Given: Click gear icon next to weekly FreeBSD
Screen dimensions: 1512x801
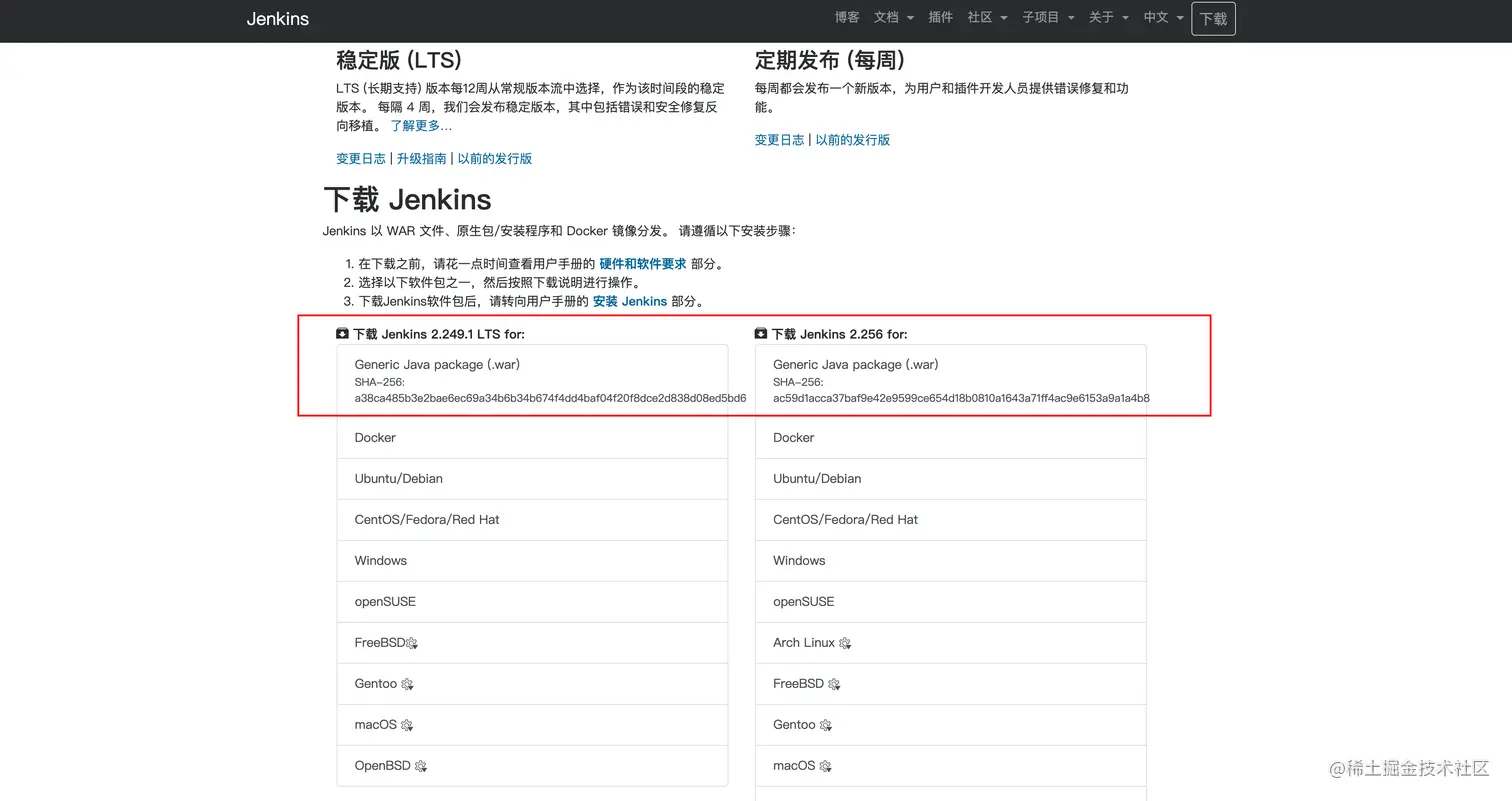Looking at the screenshot, I should coord(834,685).
